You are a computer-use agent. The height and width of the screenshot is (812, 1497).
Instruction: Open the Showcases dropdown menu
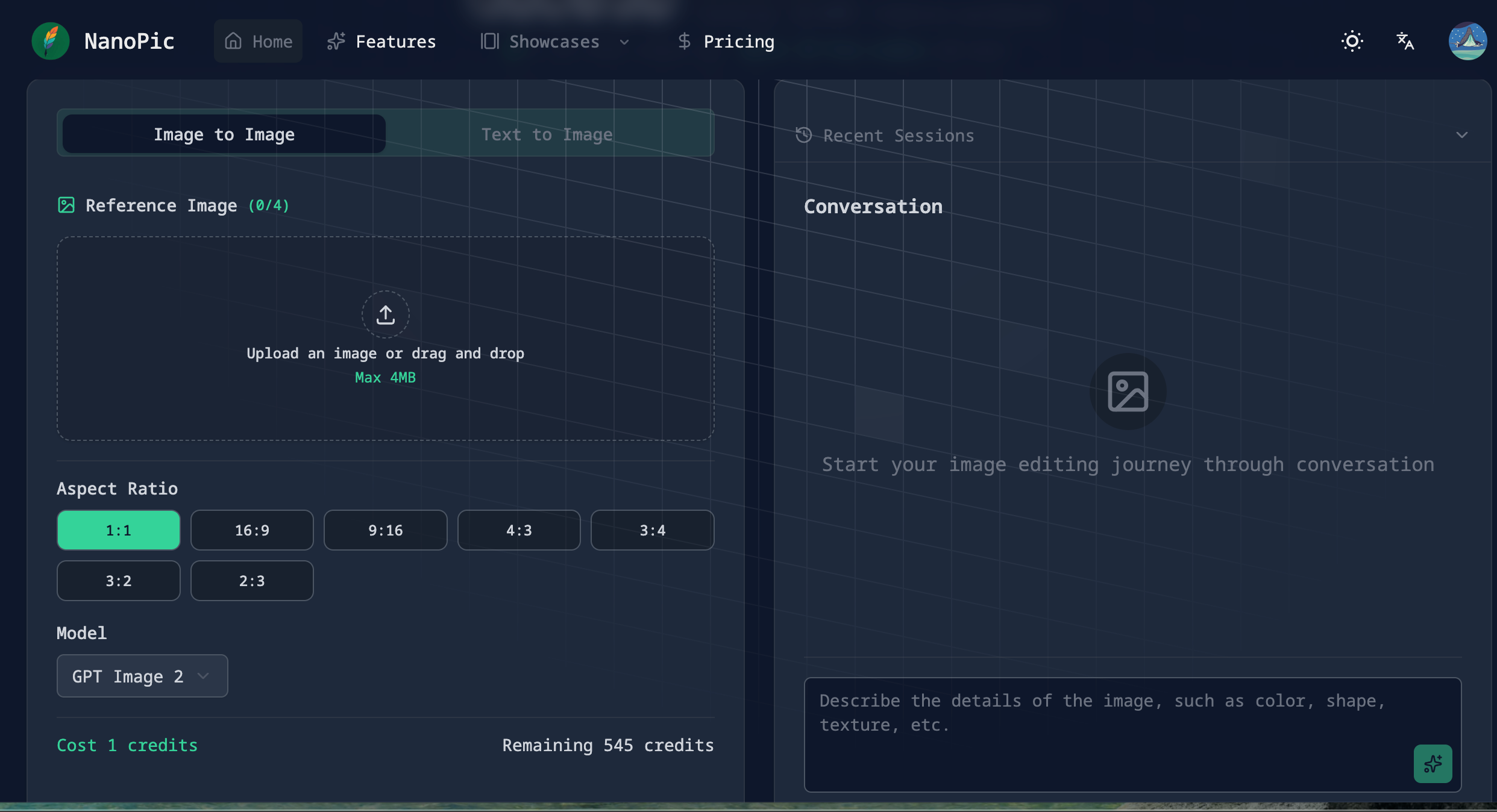pyautogui.click(x=555, y=41)
